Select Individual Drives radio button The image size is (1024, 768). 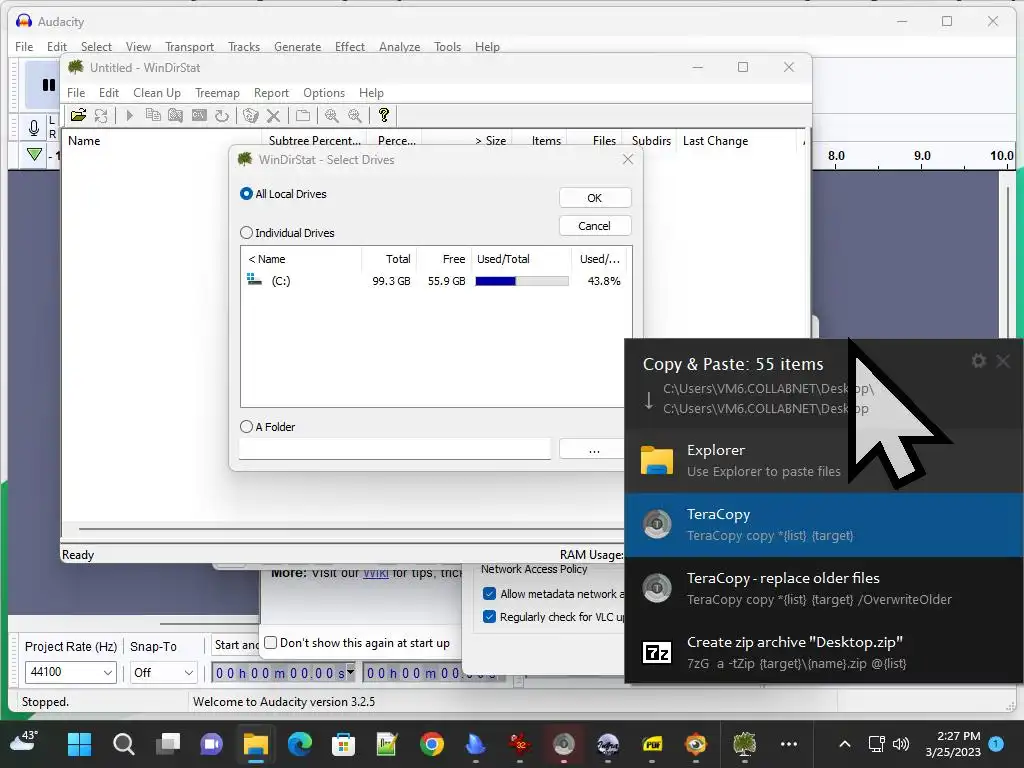[x=246, y=232]
